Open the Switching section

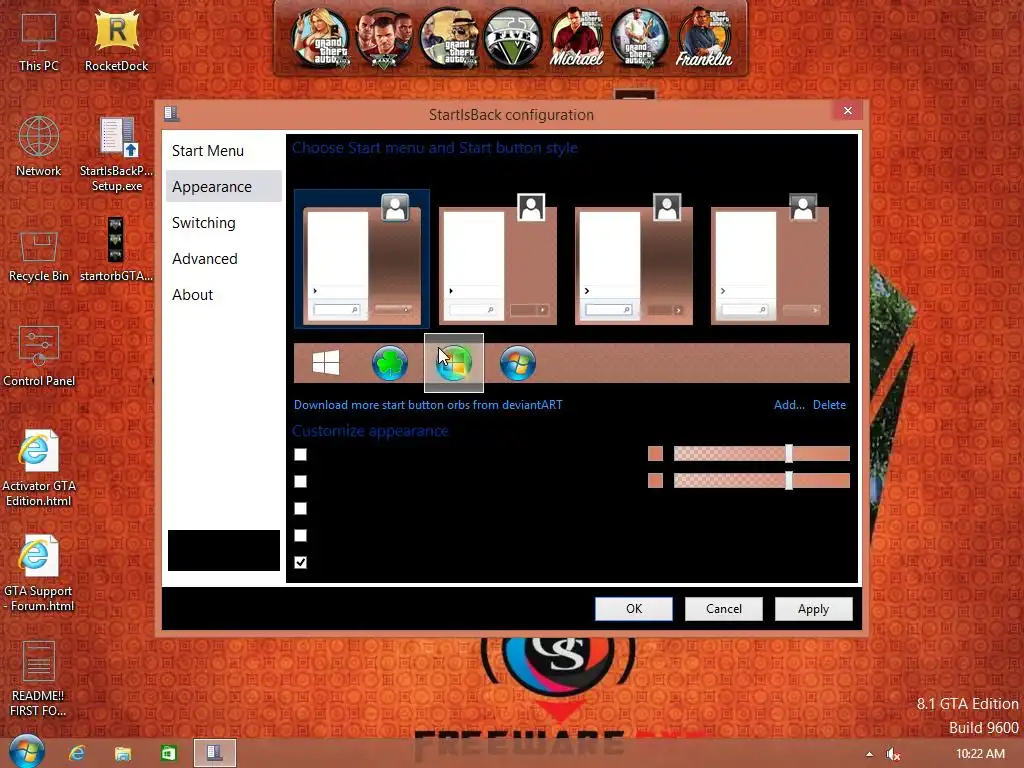tap(223, 223)
